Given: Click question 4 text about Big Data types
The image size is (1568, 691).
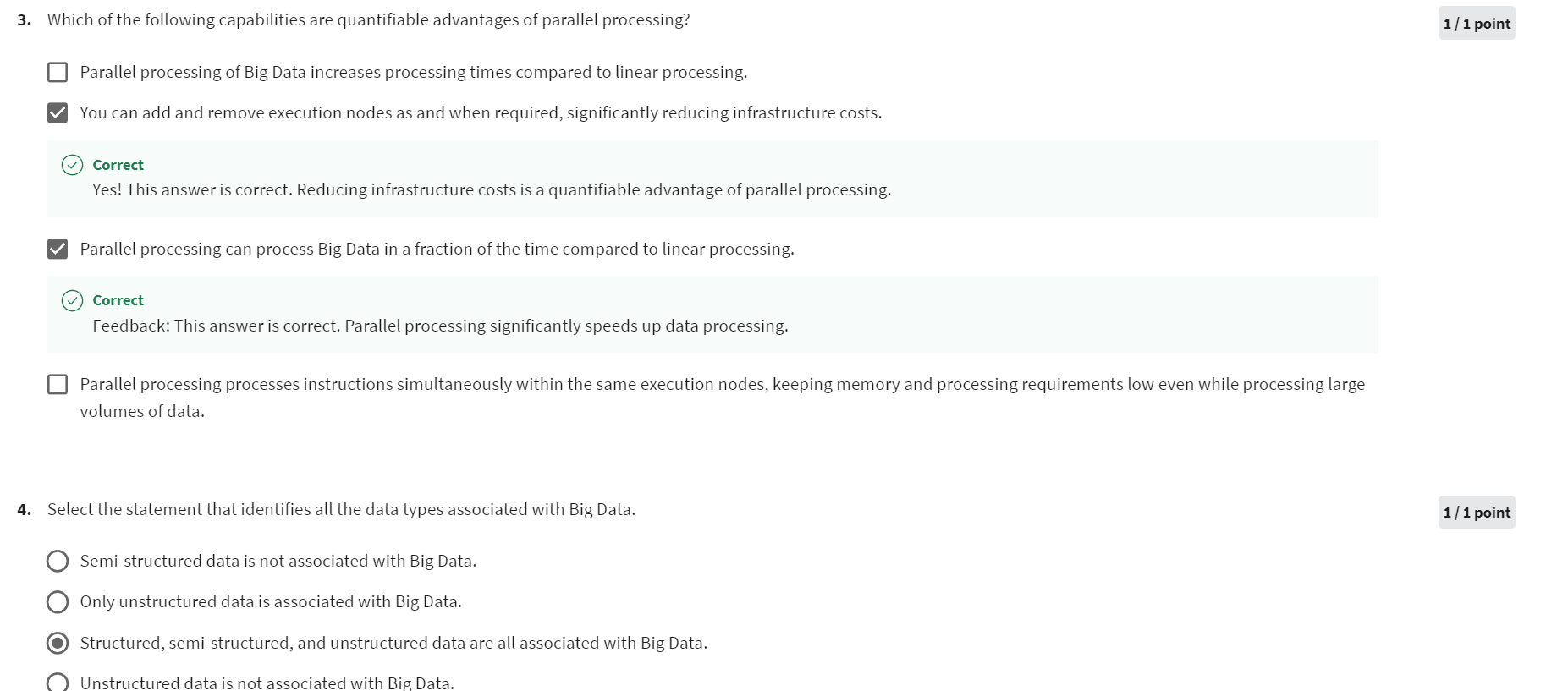Looking at the screenshot, I should (x=341, y=509).
